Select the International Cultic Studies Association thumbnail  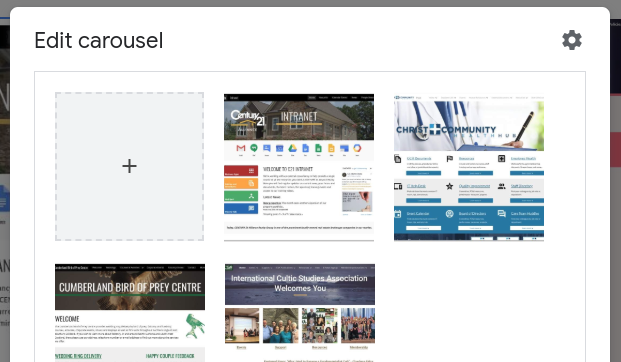pos(300,312)
